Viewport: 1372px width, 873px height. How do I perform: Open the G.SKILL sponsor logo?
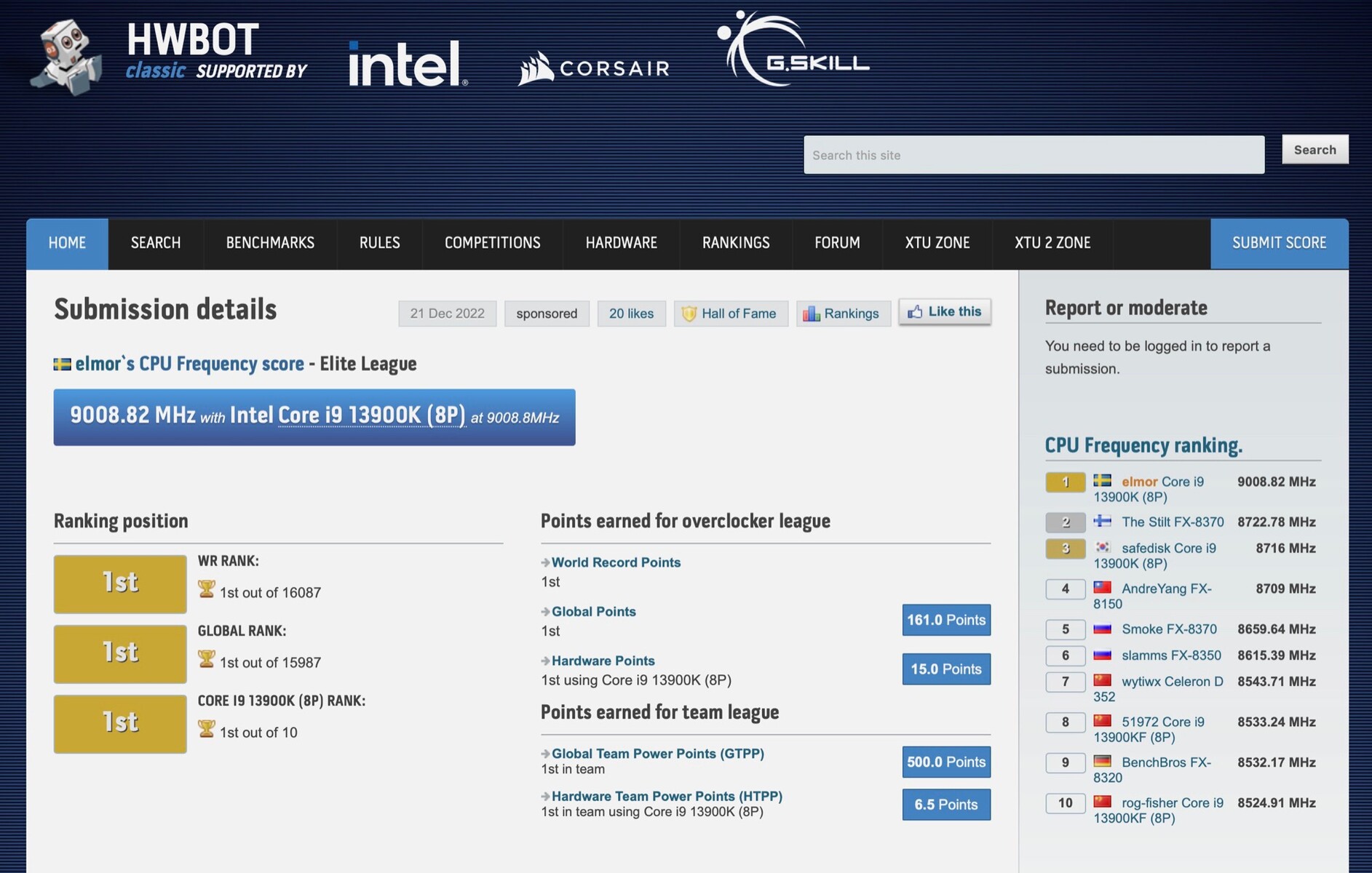pyautogui.click(x=793, y=49)
